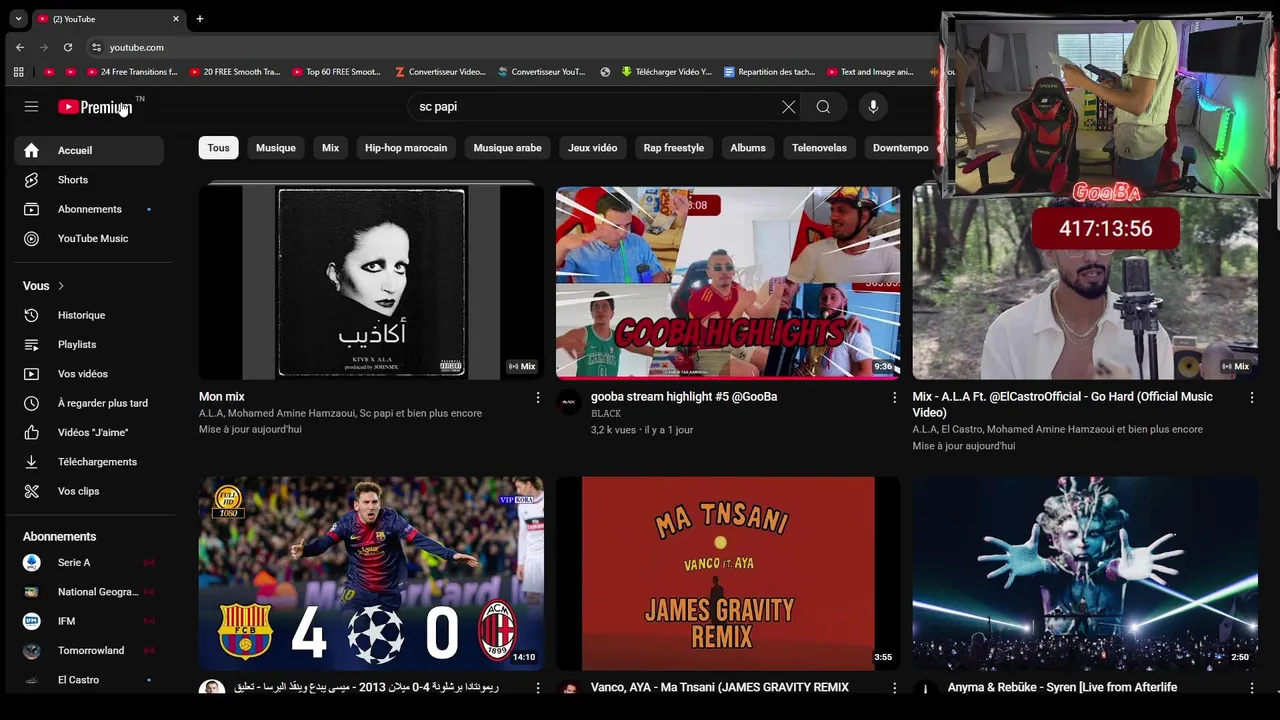Open Shorts from the sidebar

coord(89,180)
